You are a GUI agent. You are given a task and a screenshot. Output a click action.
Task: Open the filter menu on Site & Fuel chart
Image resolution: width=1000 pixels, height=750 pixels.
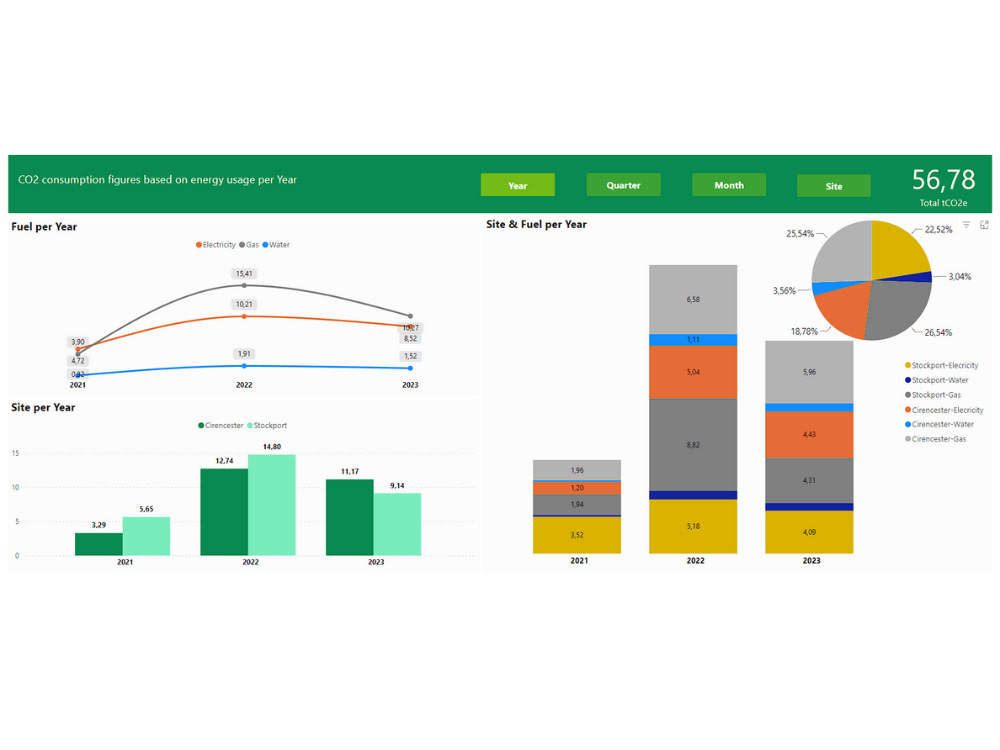point(965,224)
